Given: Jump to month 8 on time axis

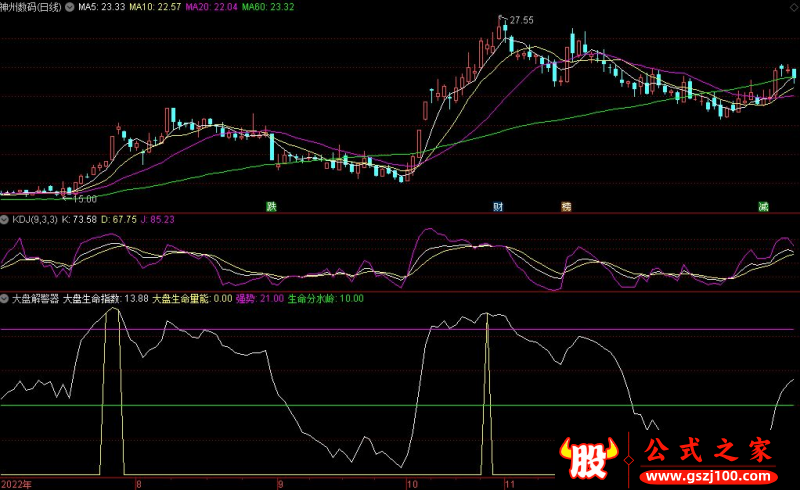Looking at the screenshot, I should click(139, 483).
